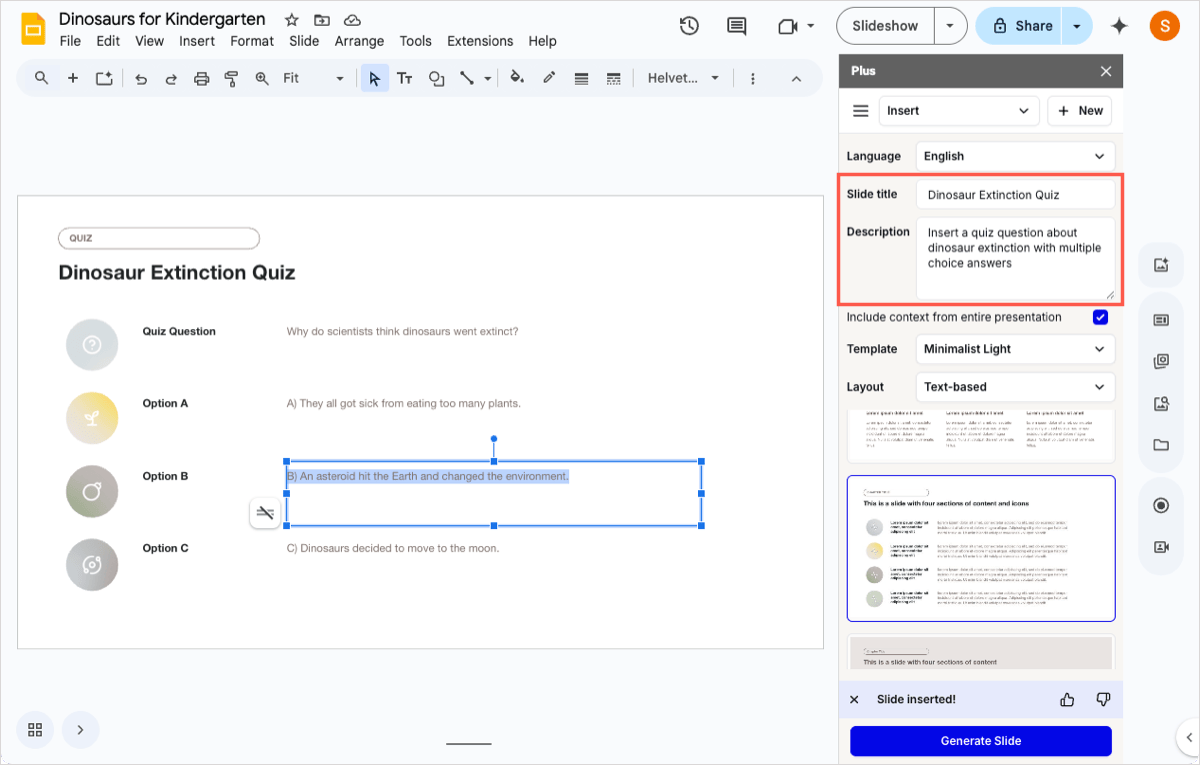Choose the Select cursor tool

coord(374,78)
